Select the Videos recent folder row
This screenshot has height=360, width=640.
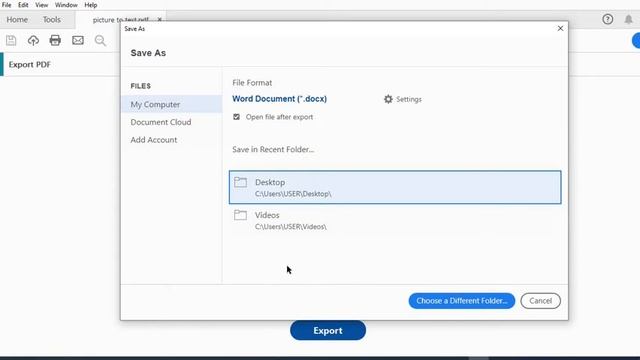[x=395, y=220]
